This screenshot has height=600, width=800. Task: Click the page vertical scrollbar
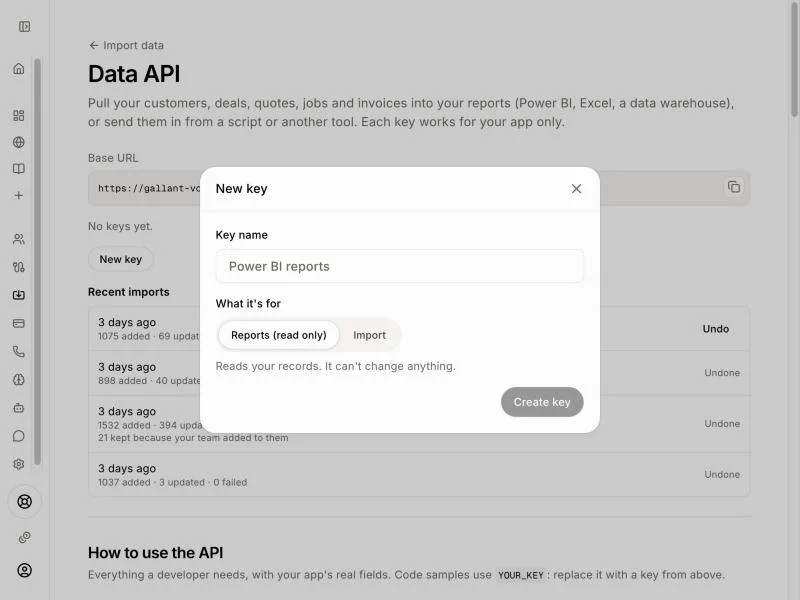point(794,59)
